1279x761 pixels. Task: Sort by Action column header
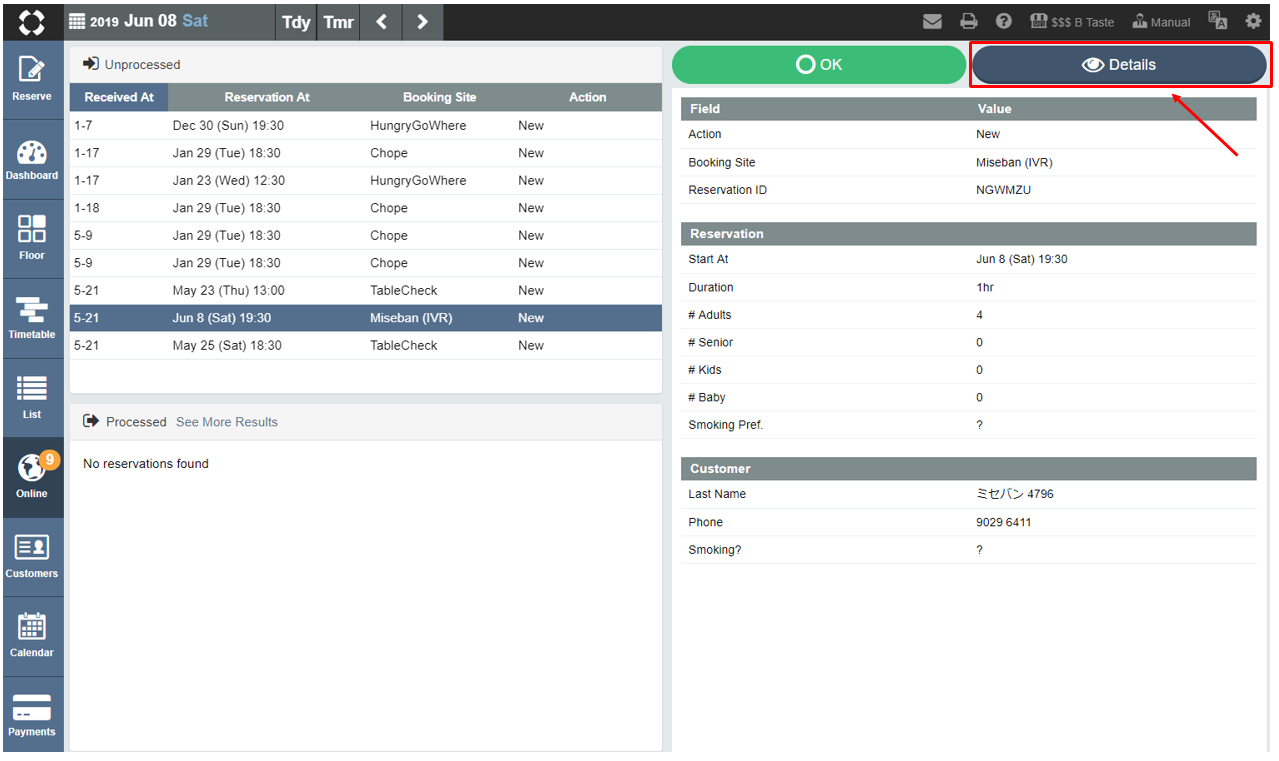click(x=588, y=97)
